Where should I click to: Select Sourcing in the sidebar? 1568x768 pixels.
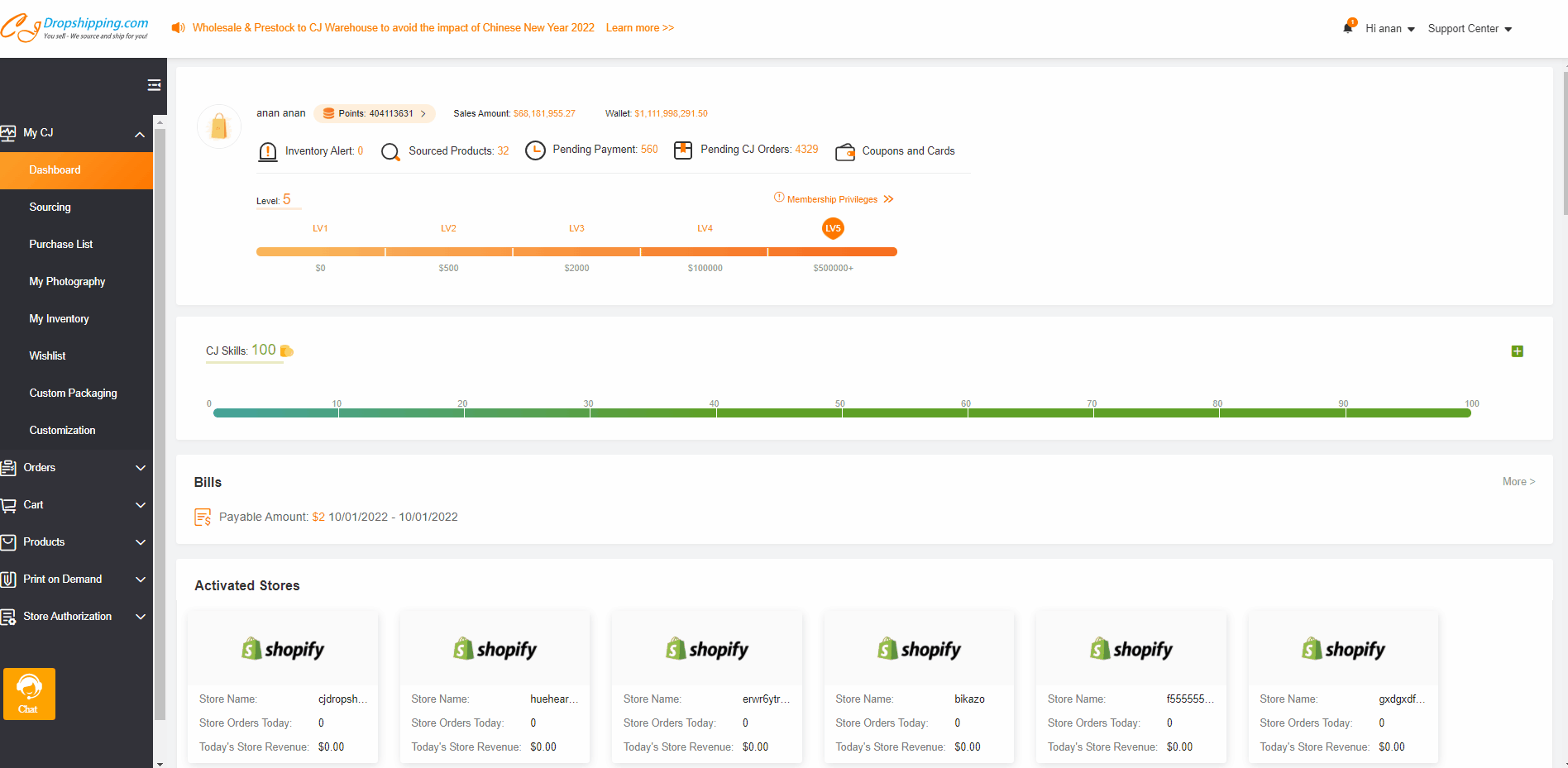[50, 208]
